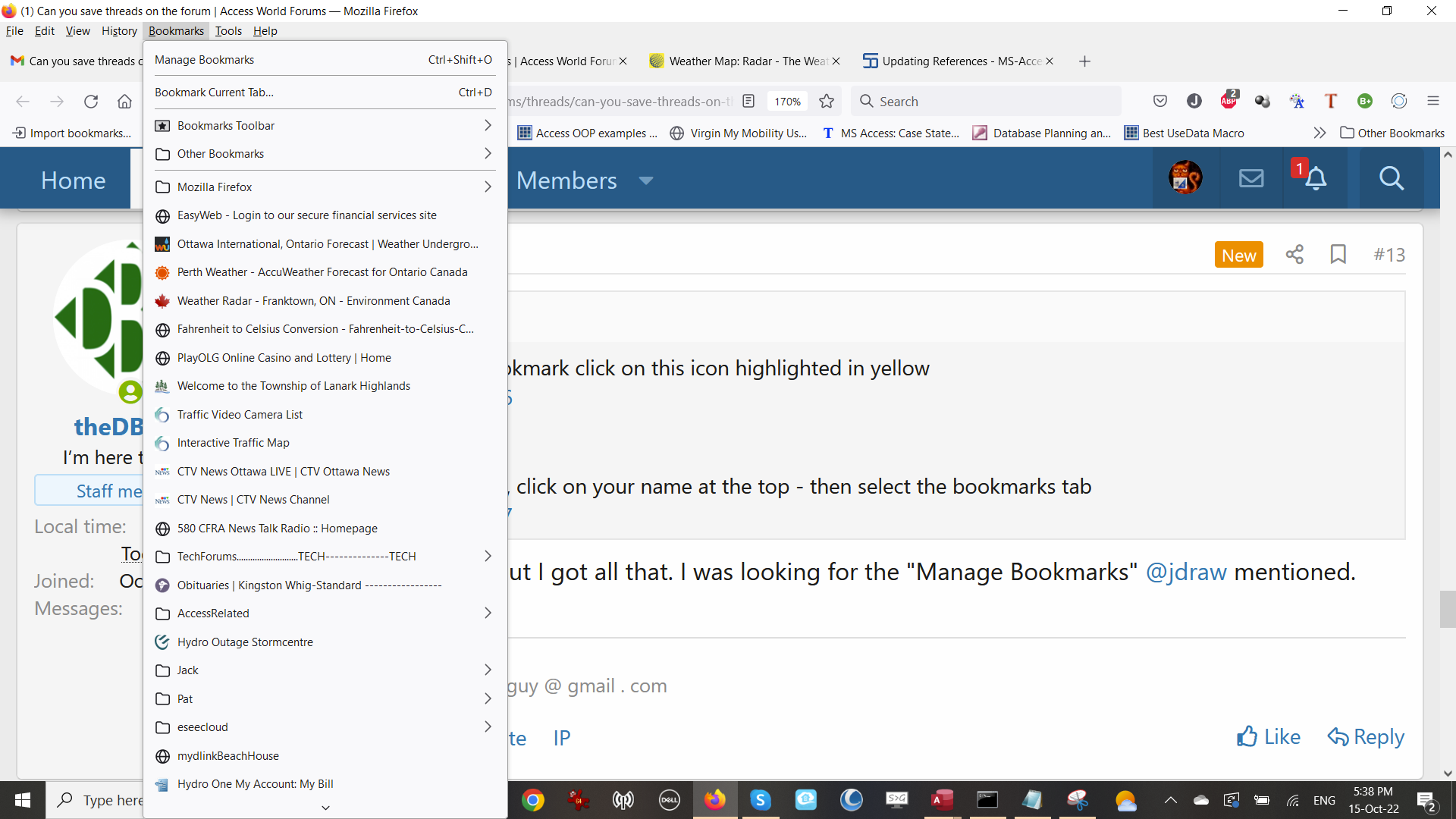
Task: Open Microsoft Access from the taskbar
Action: click(x=941, y=800)
